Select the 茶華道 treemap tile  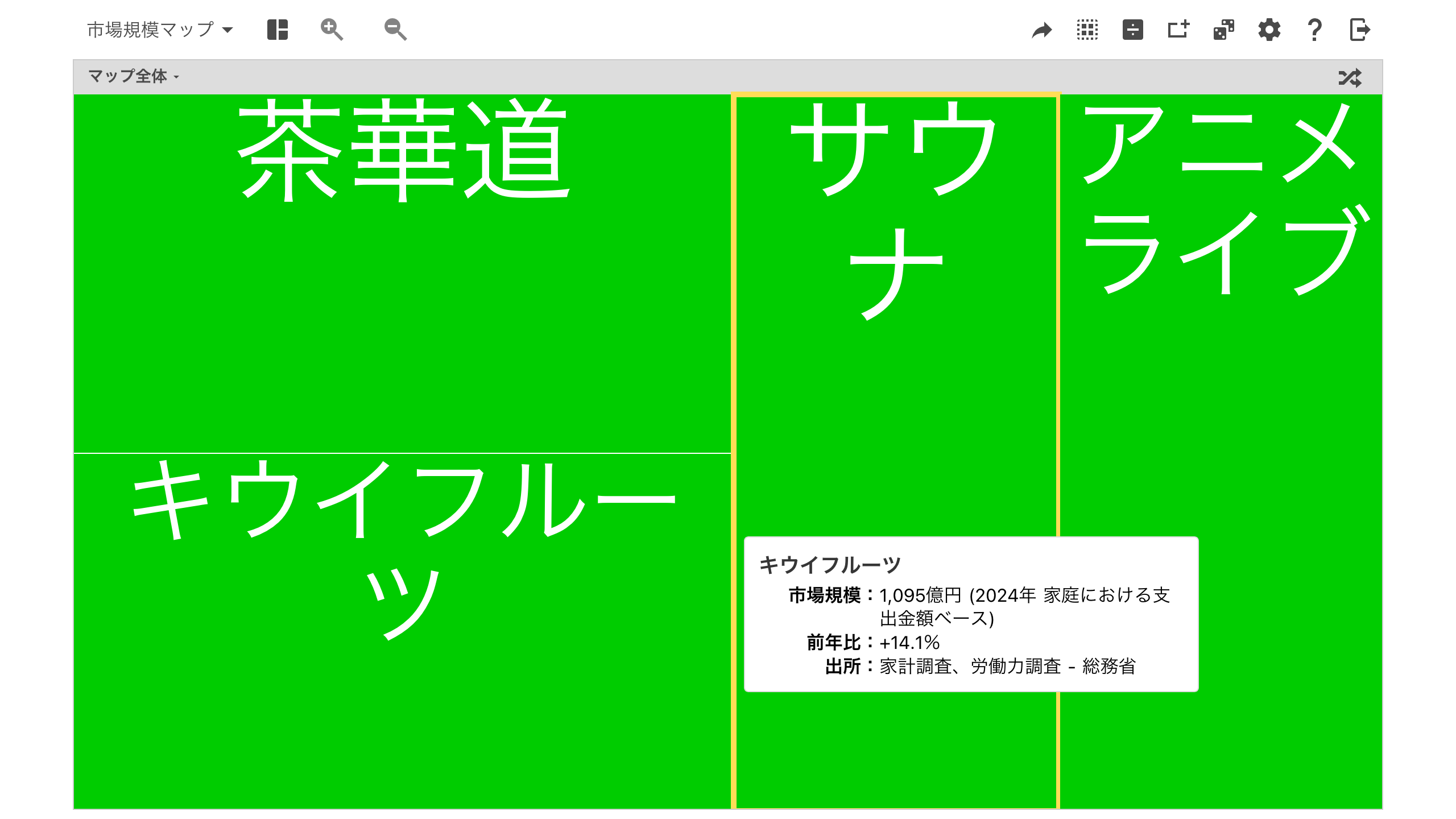(402, 274)
